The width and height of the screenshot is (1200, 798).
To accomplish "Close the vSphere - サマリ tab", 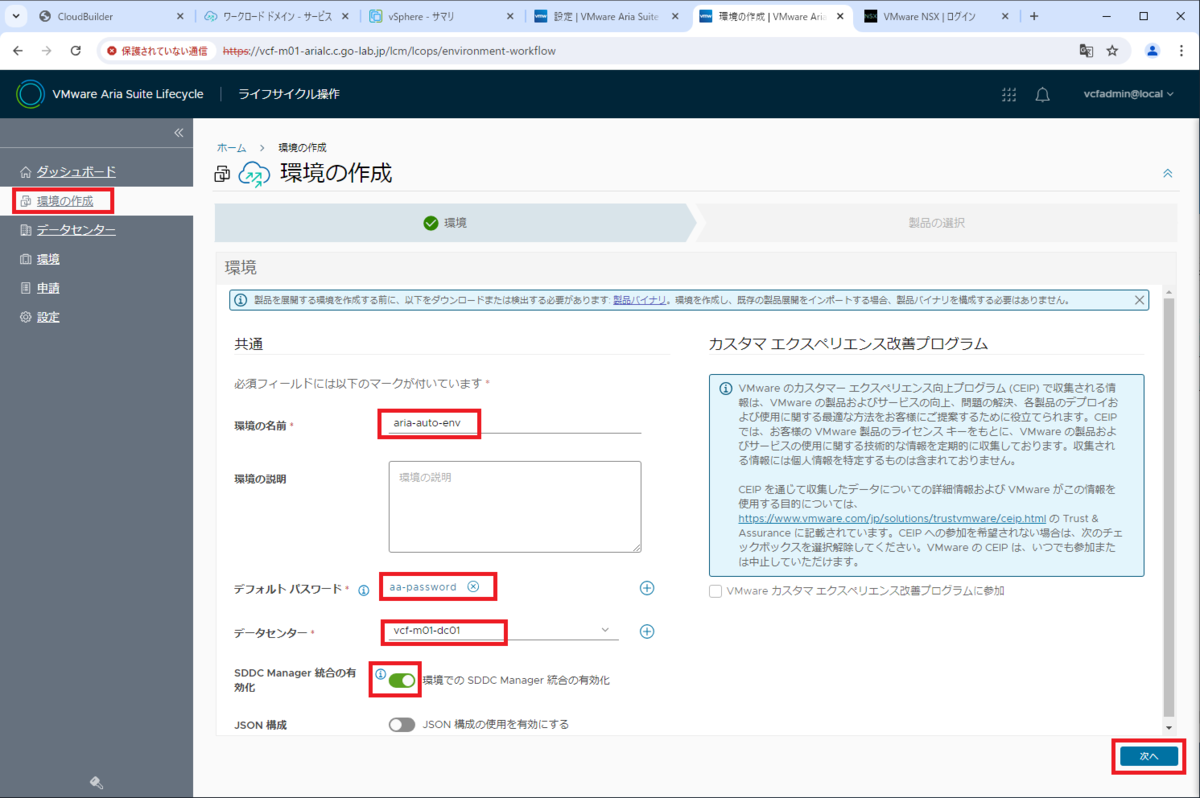I will pyautogui.click(x=510, y=16).
